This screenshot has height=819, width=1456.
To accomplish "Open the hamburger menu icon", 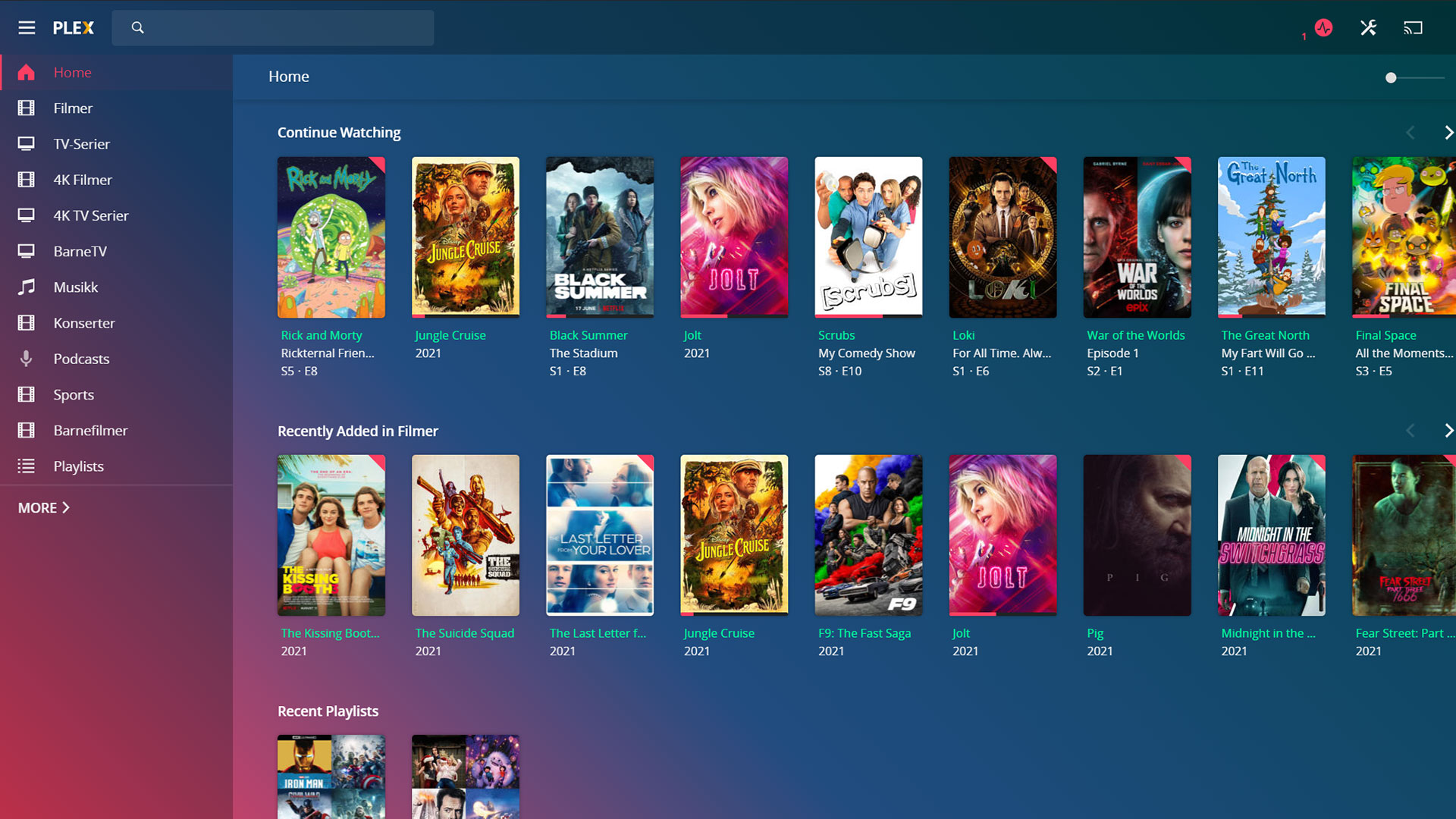I will point(27,28).
